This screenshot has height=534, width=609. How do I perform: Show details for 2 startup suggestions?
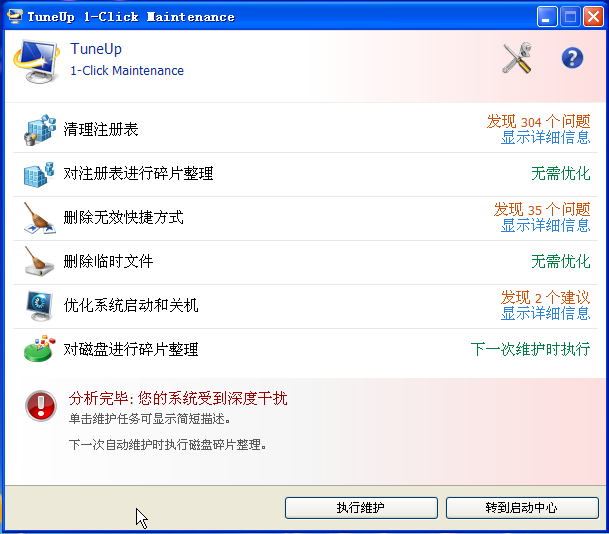(545, 313)
